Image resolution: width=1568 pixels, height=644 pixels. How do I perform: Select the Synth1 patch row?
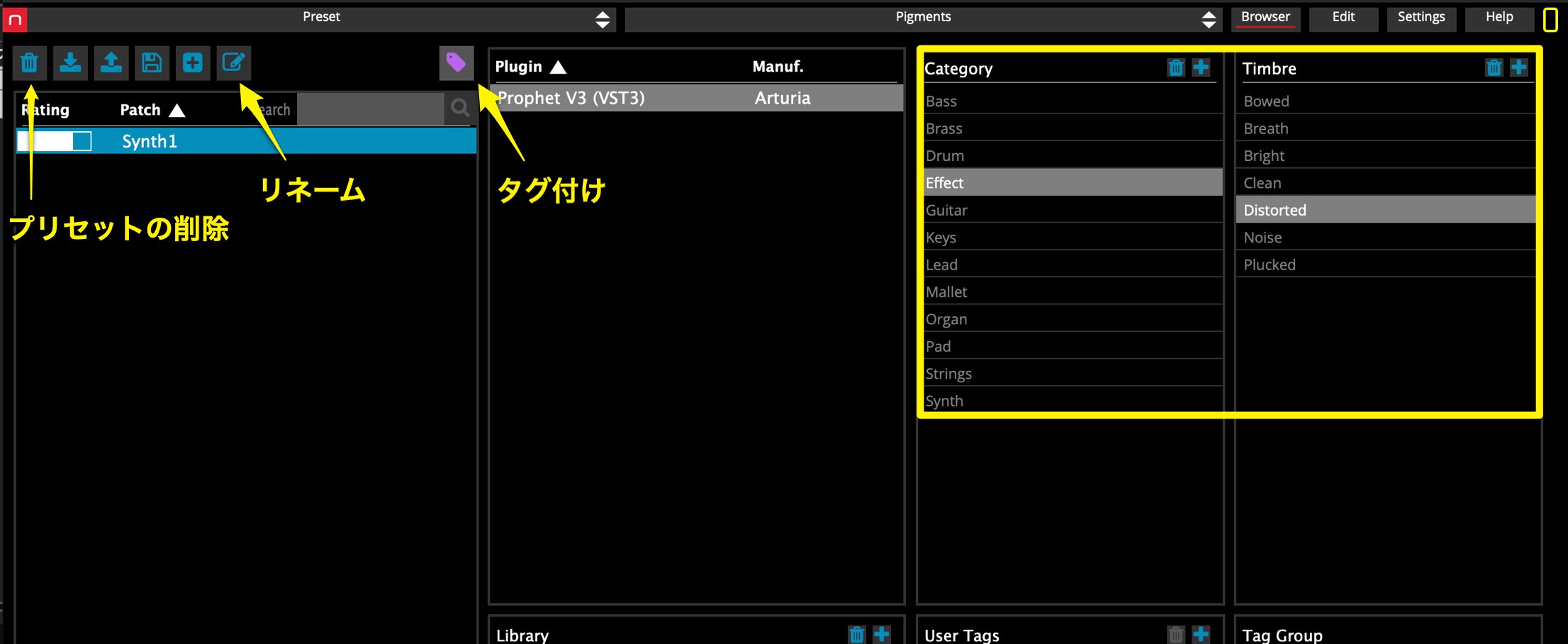(x=246, y=141)
